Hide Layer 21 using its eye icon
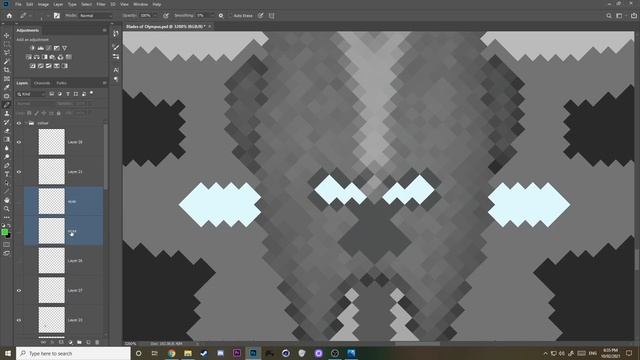640x360 pixels. [x=19, y=172]
